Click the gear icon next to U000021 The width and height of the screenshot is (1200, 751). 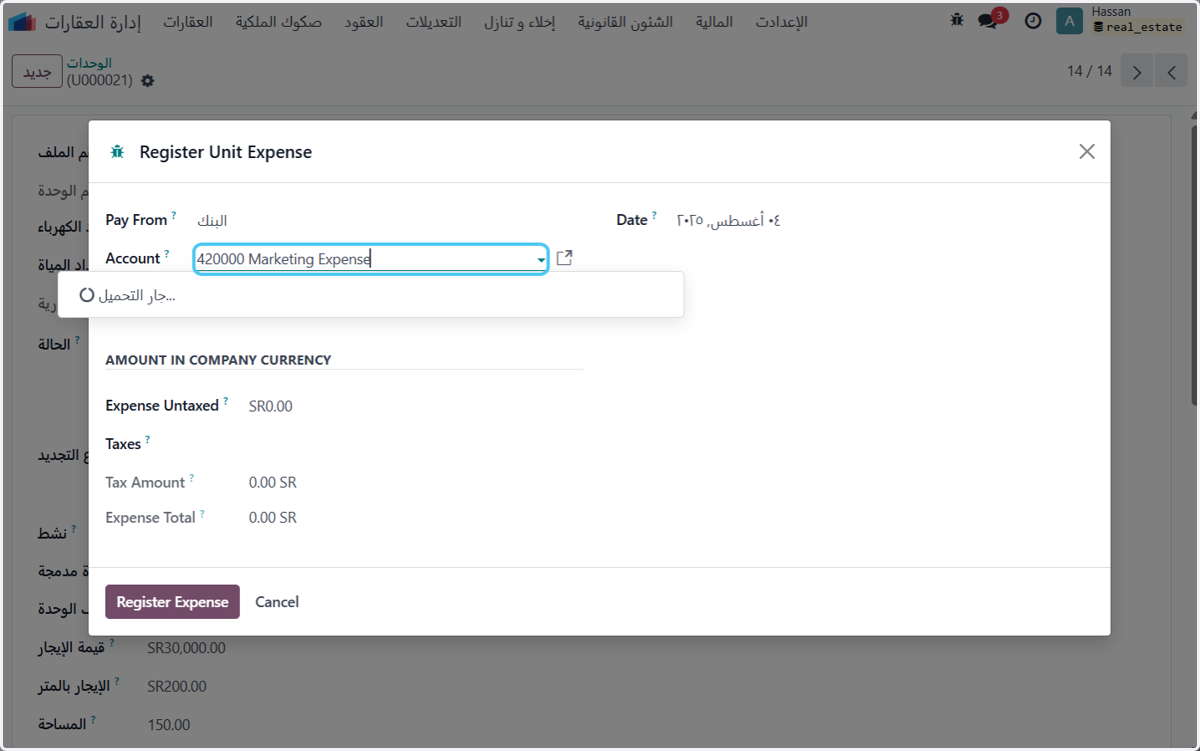coord(148,81)
